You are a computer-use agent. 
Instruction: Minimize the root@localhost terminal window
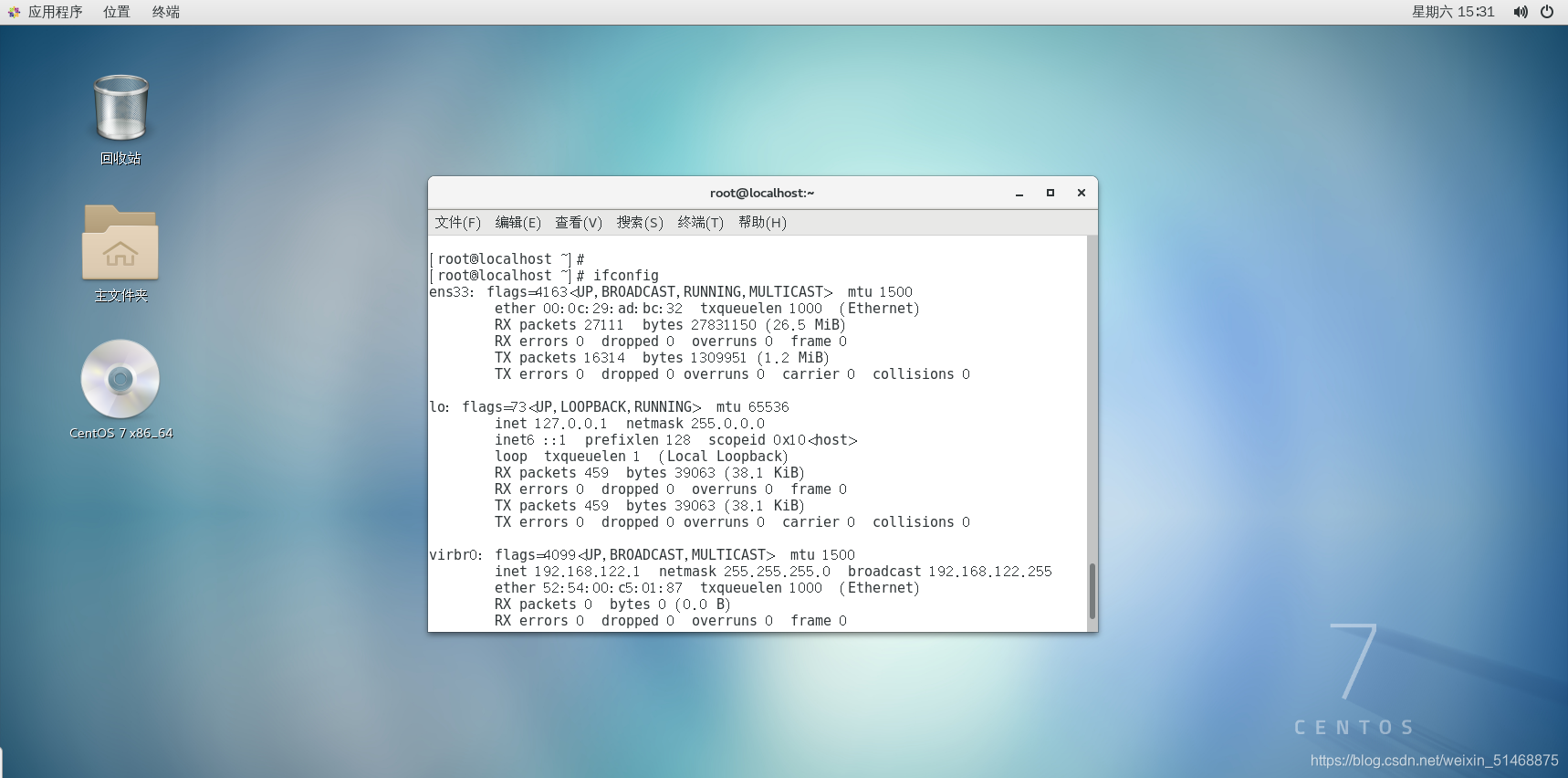click(1019, 193)
